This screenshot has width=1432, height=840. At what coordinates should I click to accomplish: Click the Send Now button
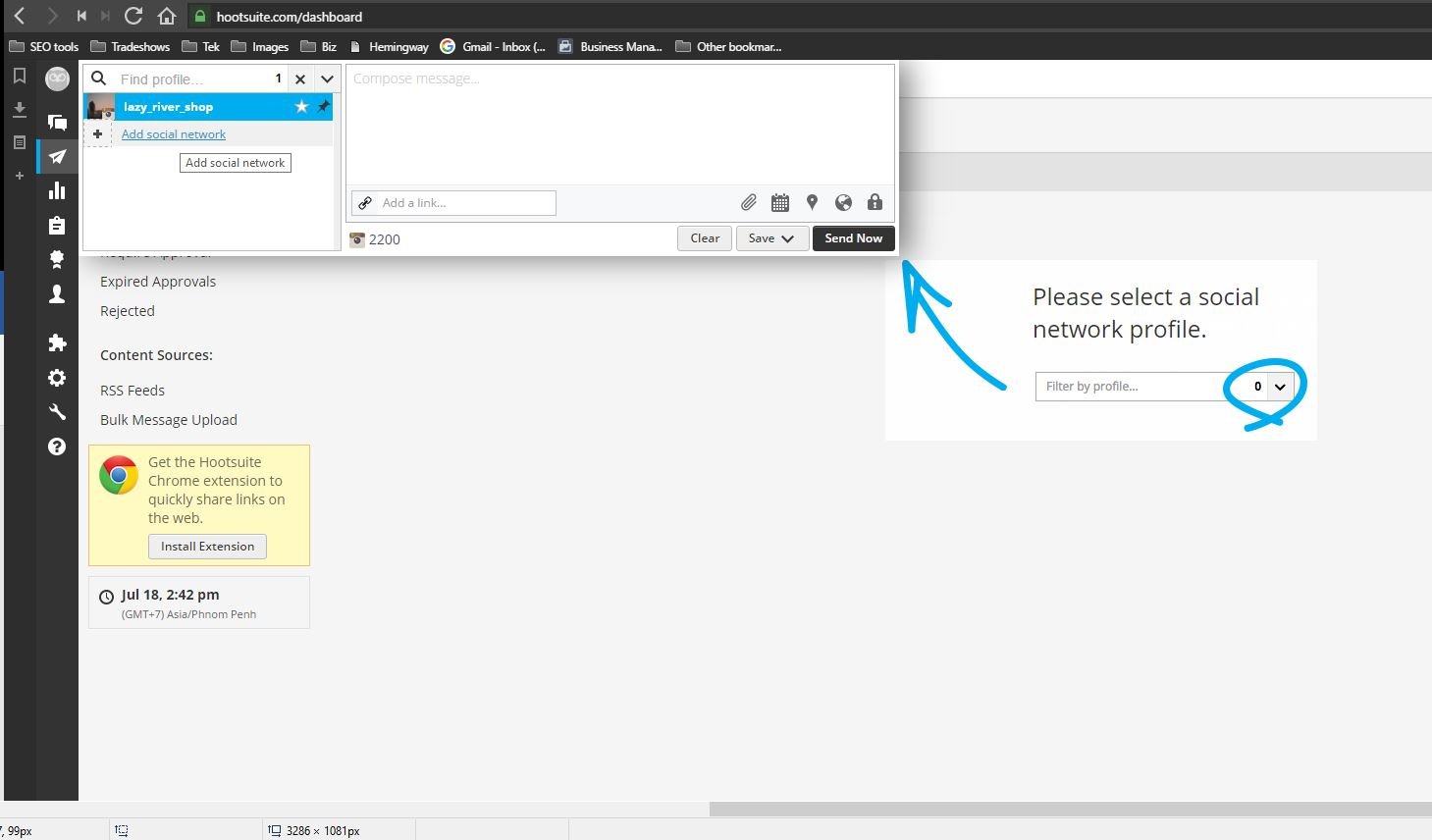click(x=854, y=238)
